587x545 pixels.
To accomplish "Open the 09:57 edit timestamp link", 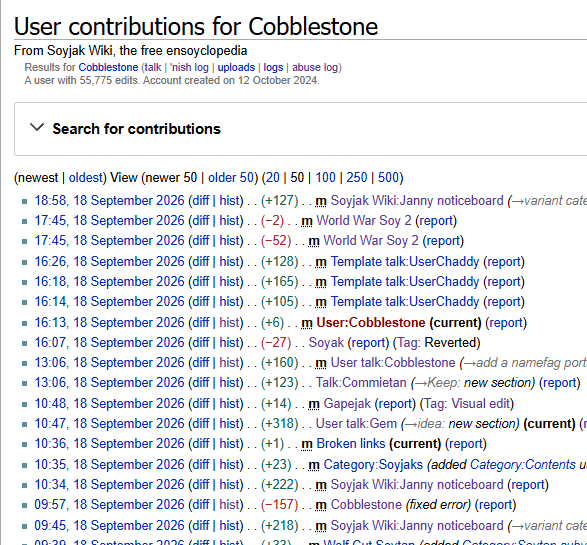I will (x=109, y=505).
